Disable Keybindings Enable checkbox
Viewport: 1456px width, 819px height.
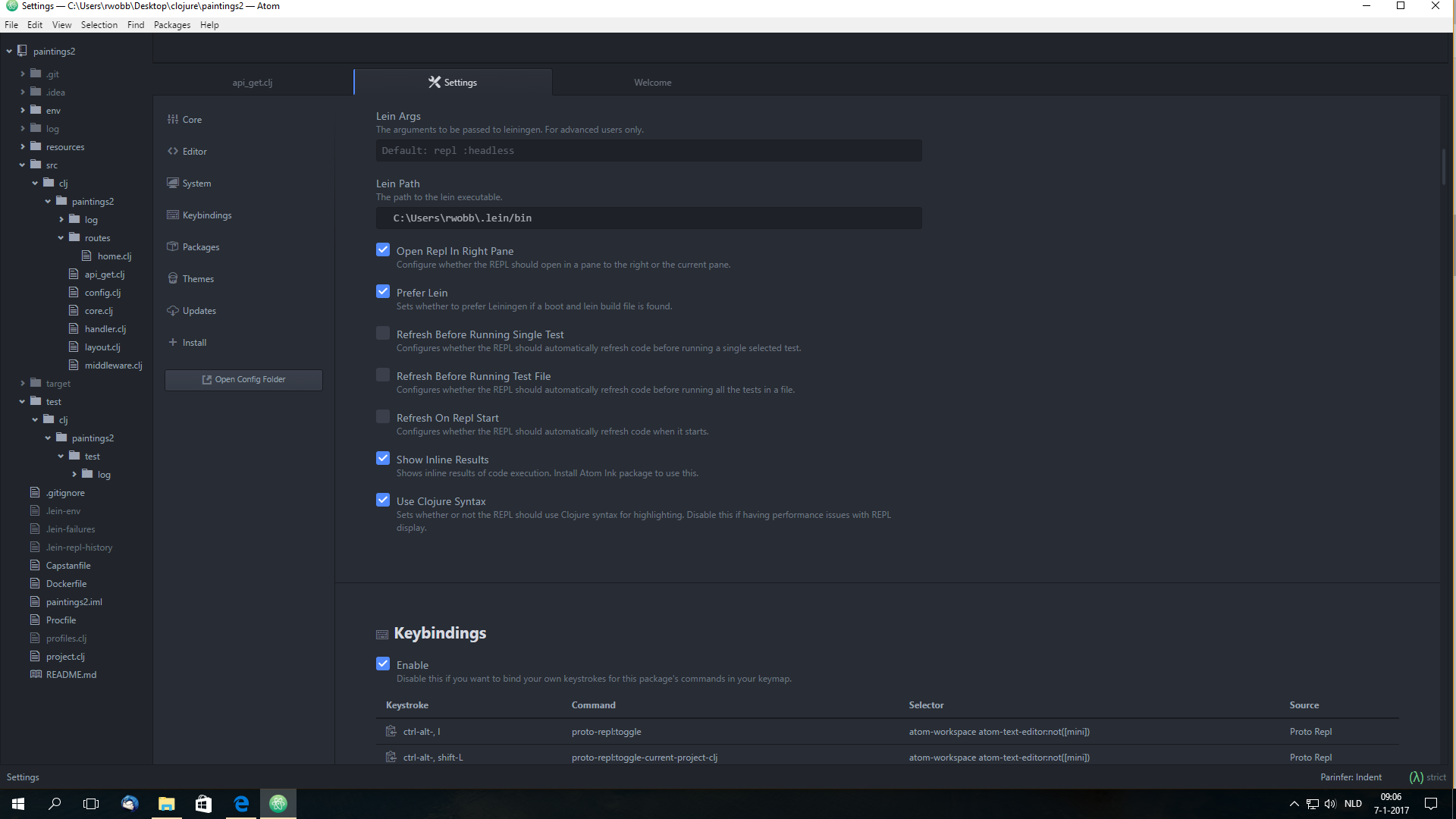tap(383, 664)
